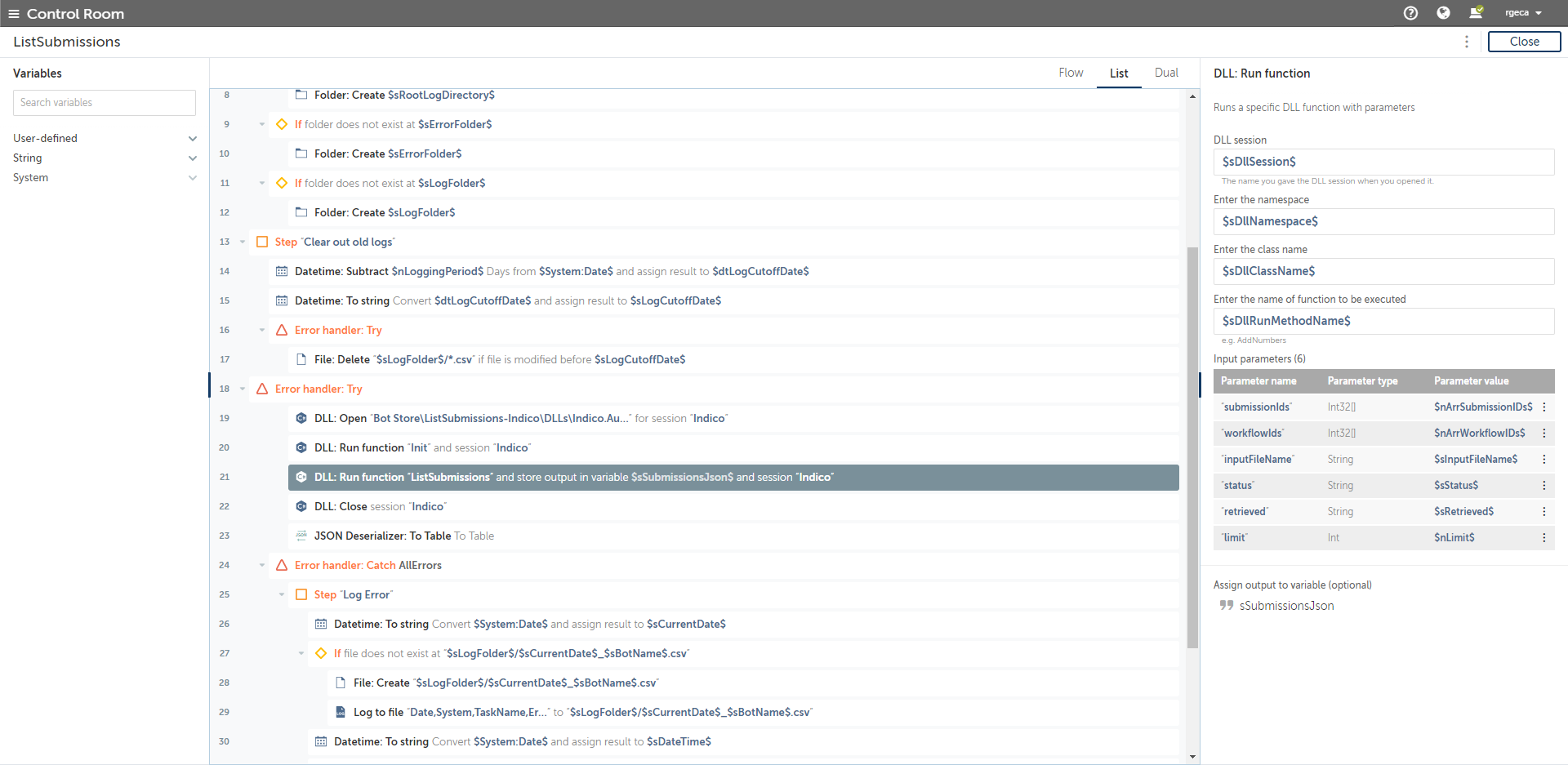Viewport: 1568px width, 765px height.
Task: Collapse the If block on line 9
Action: (x=262, y=124)
